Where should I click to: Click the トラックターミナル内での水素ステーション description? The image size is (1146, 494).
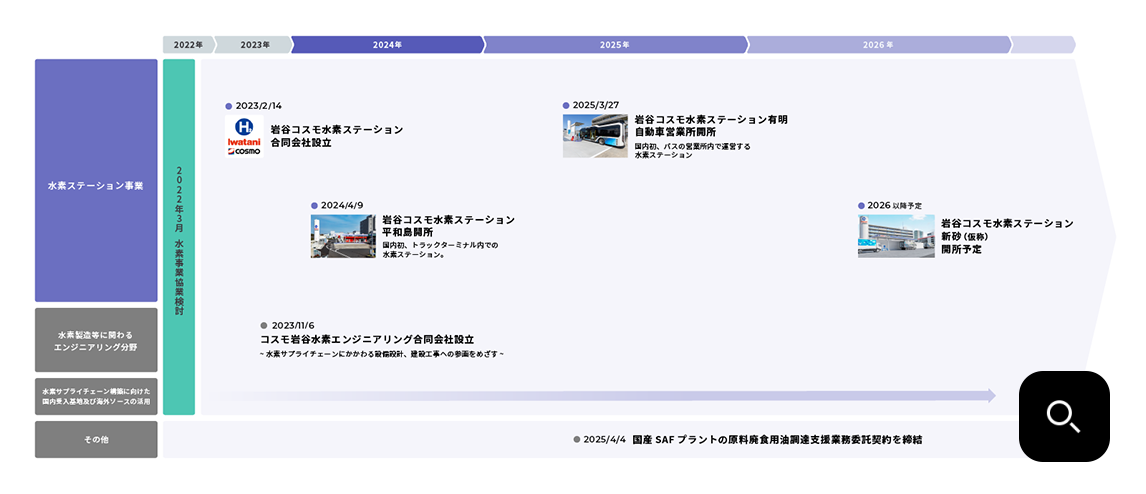click(440, 250)
